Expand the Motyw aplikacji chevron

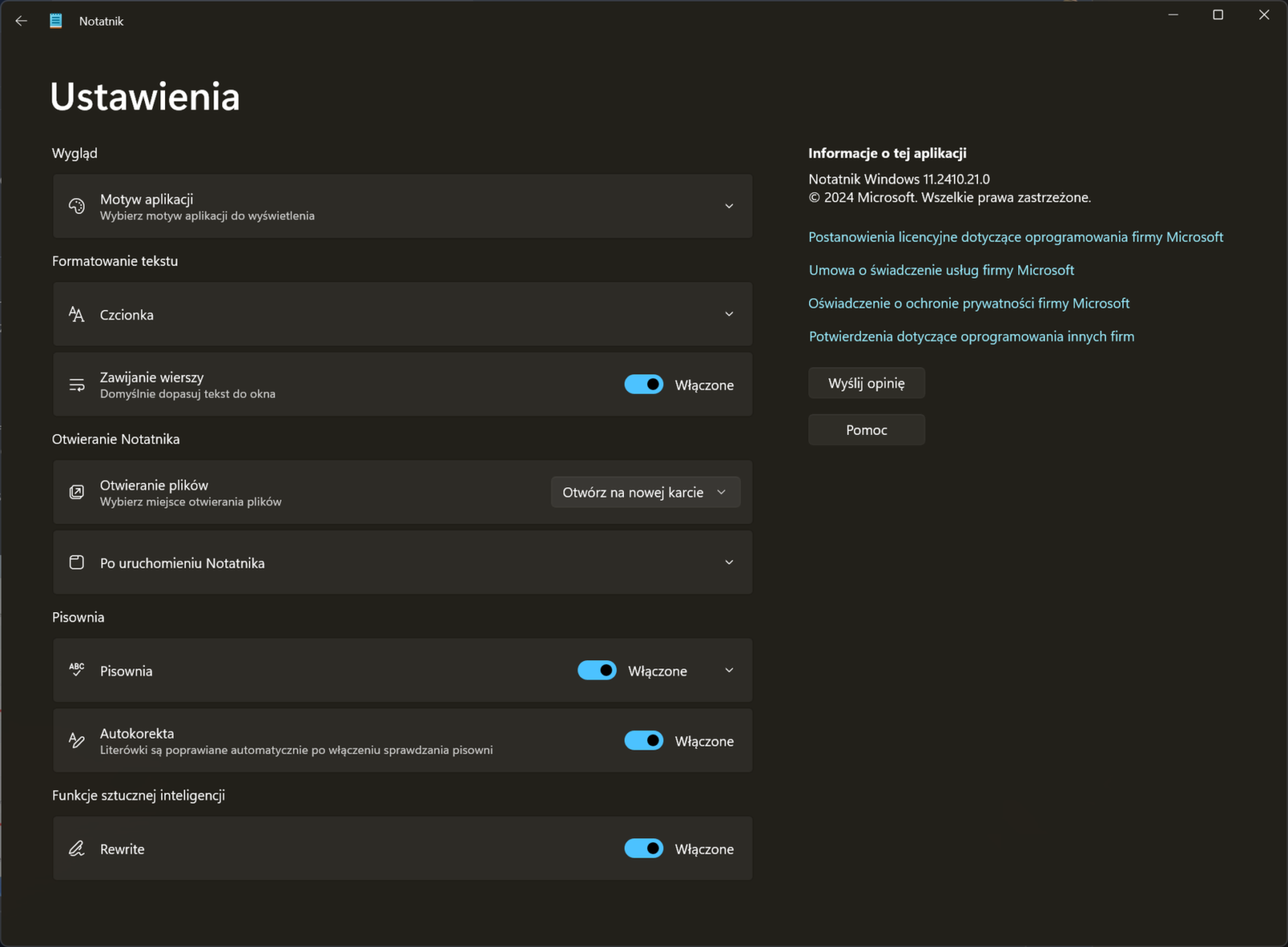729,206
